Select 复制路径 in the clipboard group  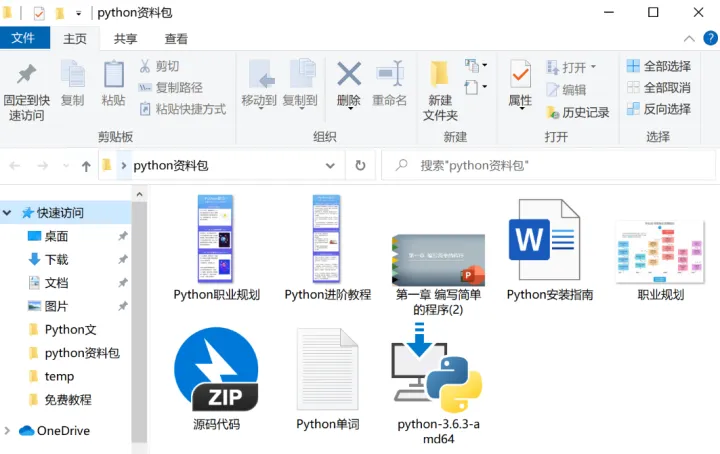[x=170, y=87]
